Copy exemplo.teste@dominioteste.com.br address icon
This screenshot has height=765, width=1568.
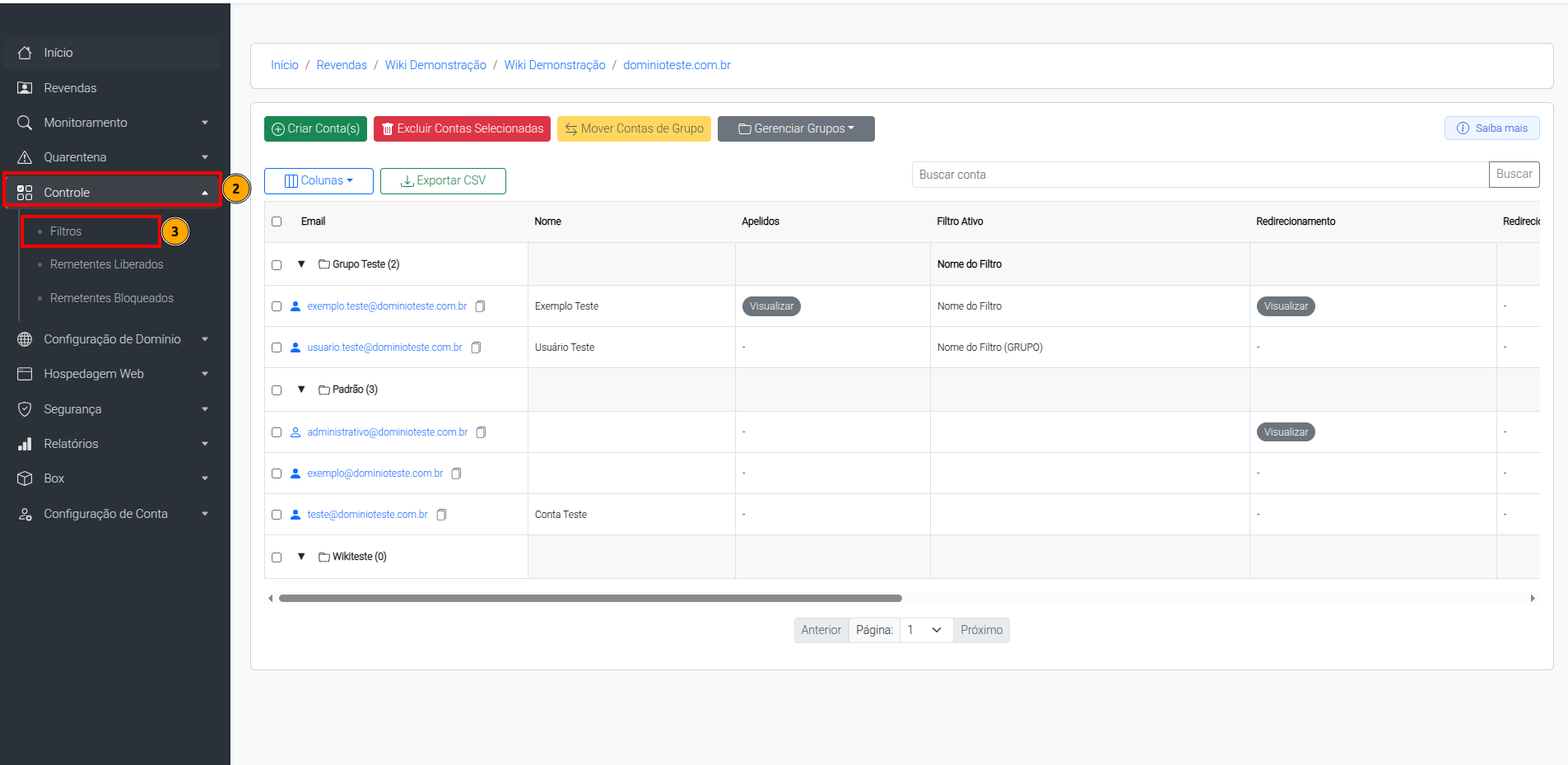pos(481,306)
